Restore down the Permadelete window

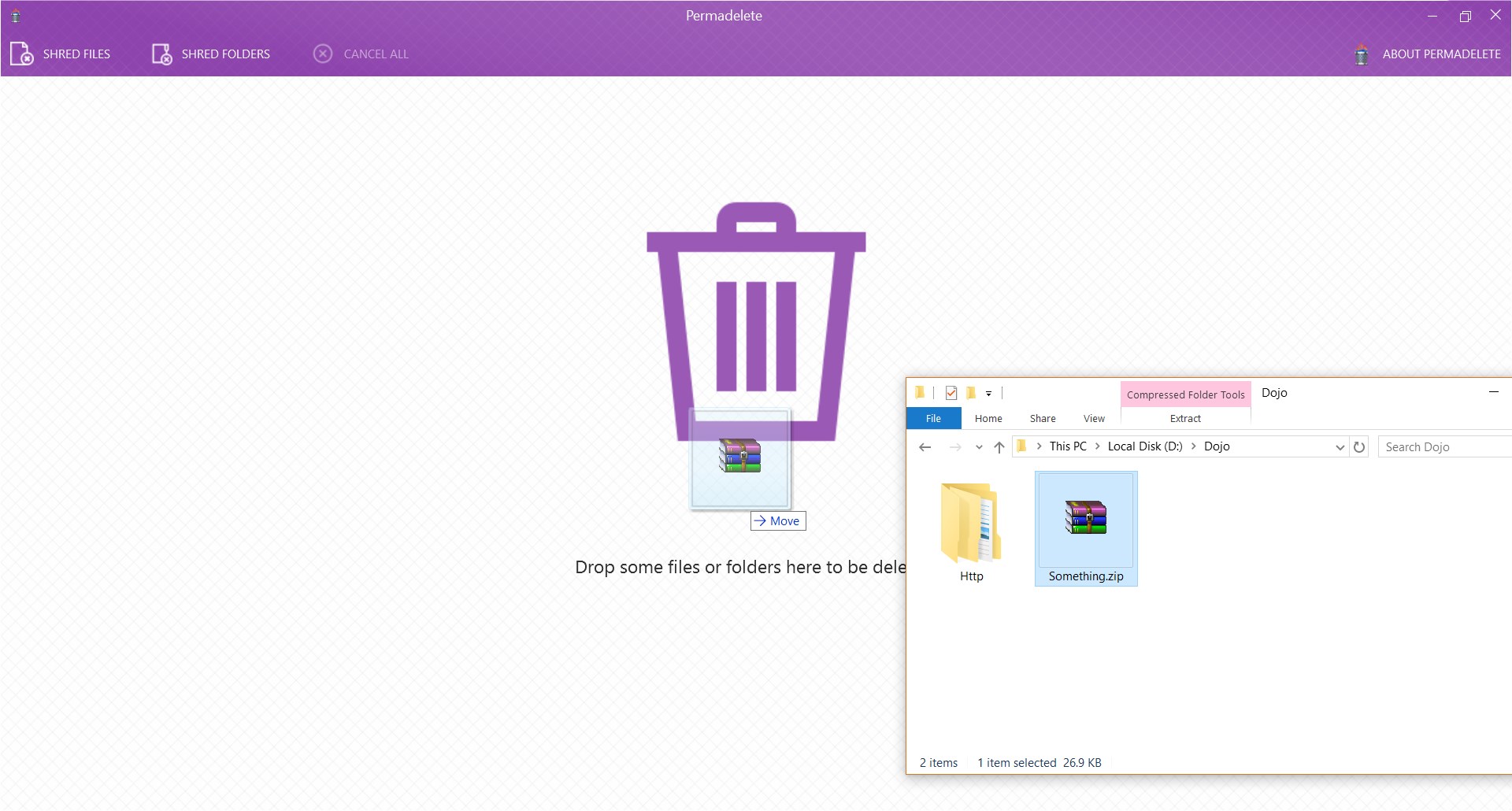(x=1465, y=16)
